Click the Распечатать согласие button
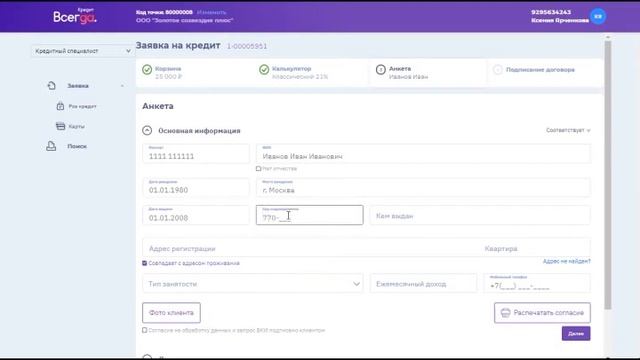The image size is (640, 360). coord(542,313)
